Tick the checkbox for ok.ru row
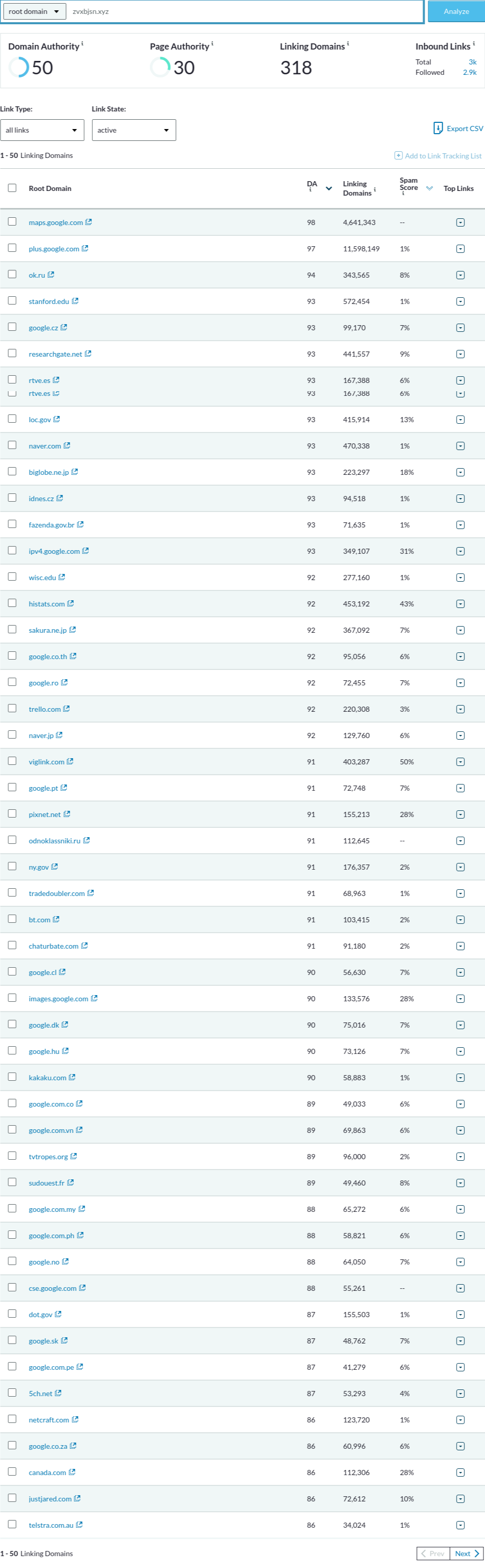485x1568 pixels. tap(12, 275)
